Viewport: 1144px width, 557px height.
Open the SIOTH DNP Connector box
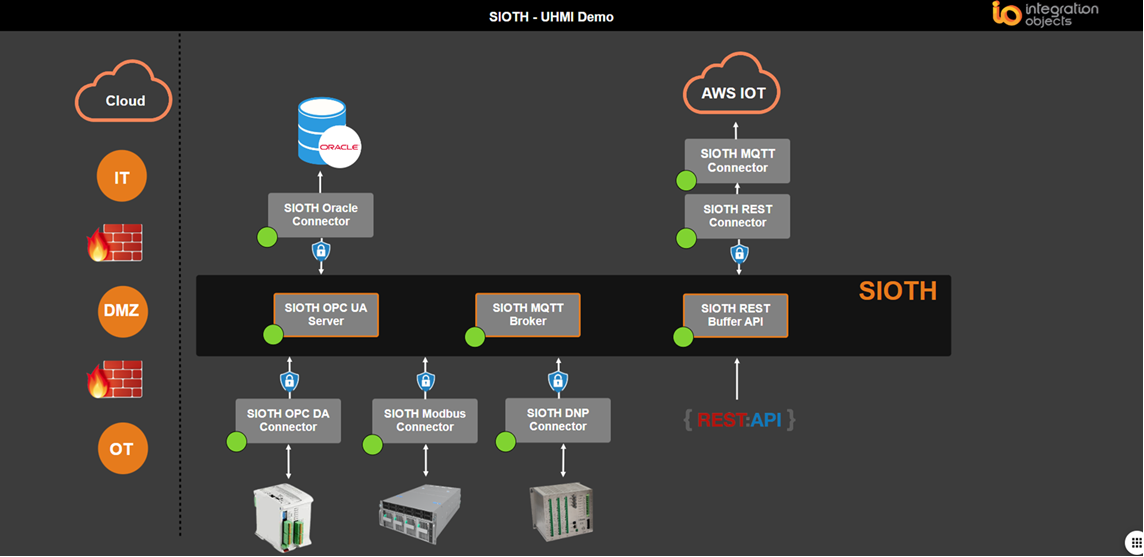[x=558, y=420]
